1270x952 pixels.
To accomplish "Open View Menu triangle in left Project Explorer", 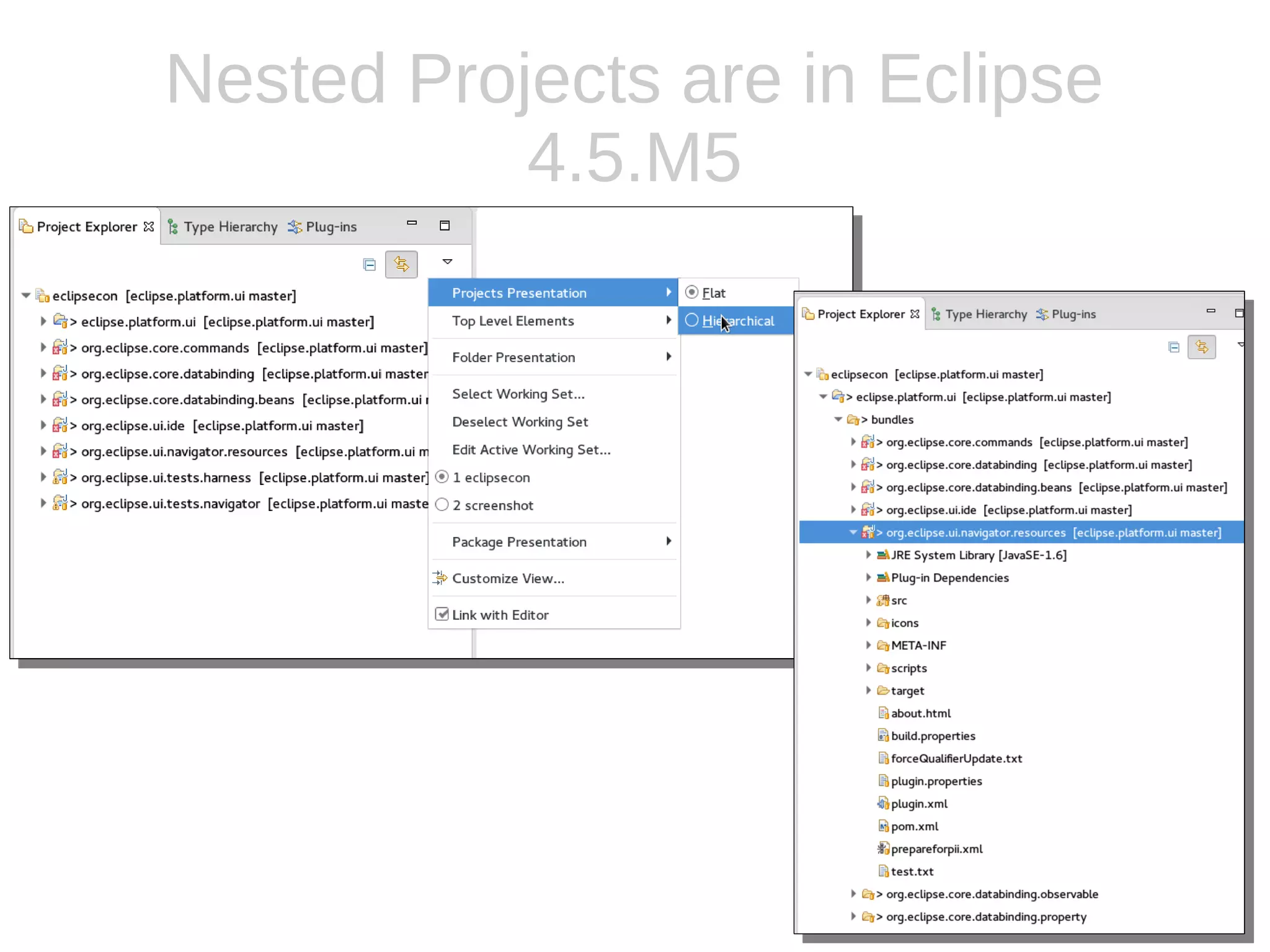I will click(x=447, y=262).
